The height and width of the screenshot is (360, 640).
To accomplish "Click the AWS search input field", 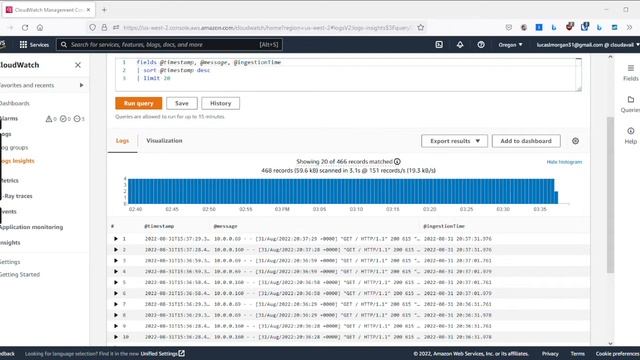I will pos(169,44).
